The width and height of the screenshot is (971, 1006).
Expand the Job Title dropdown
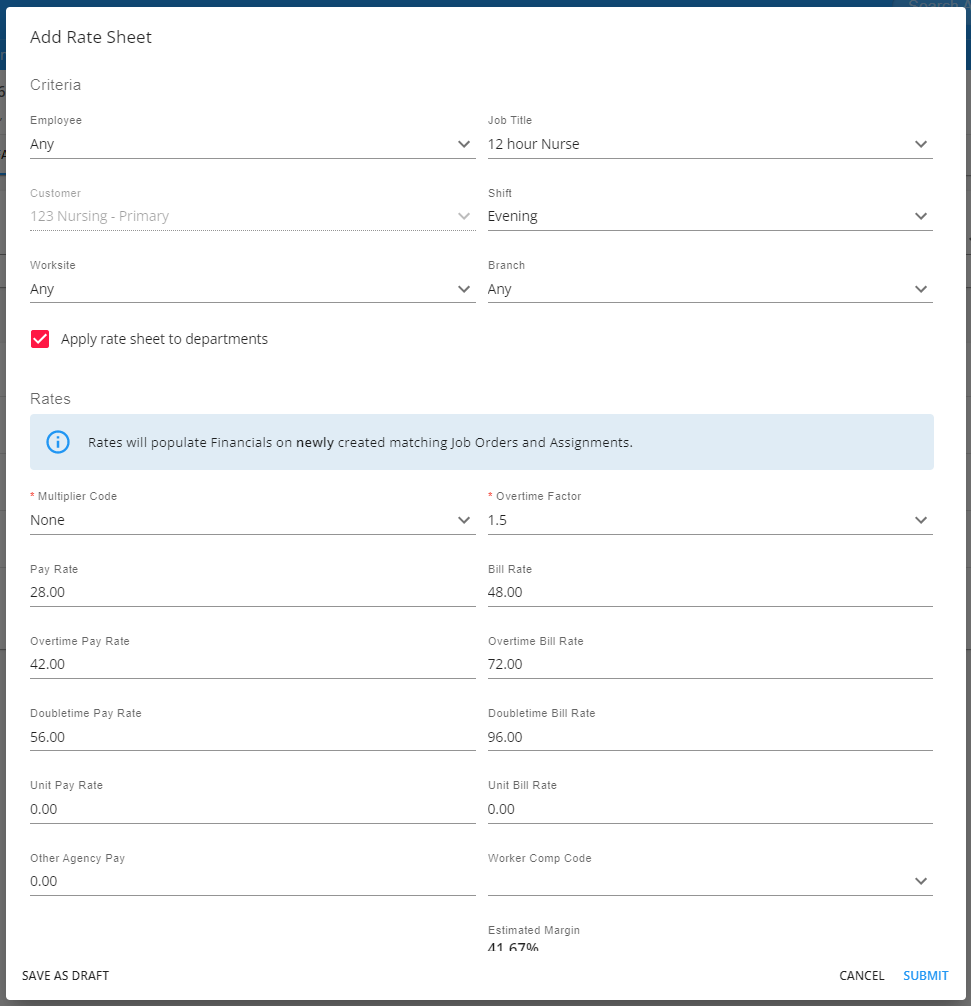[709, 144]
